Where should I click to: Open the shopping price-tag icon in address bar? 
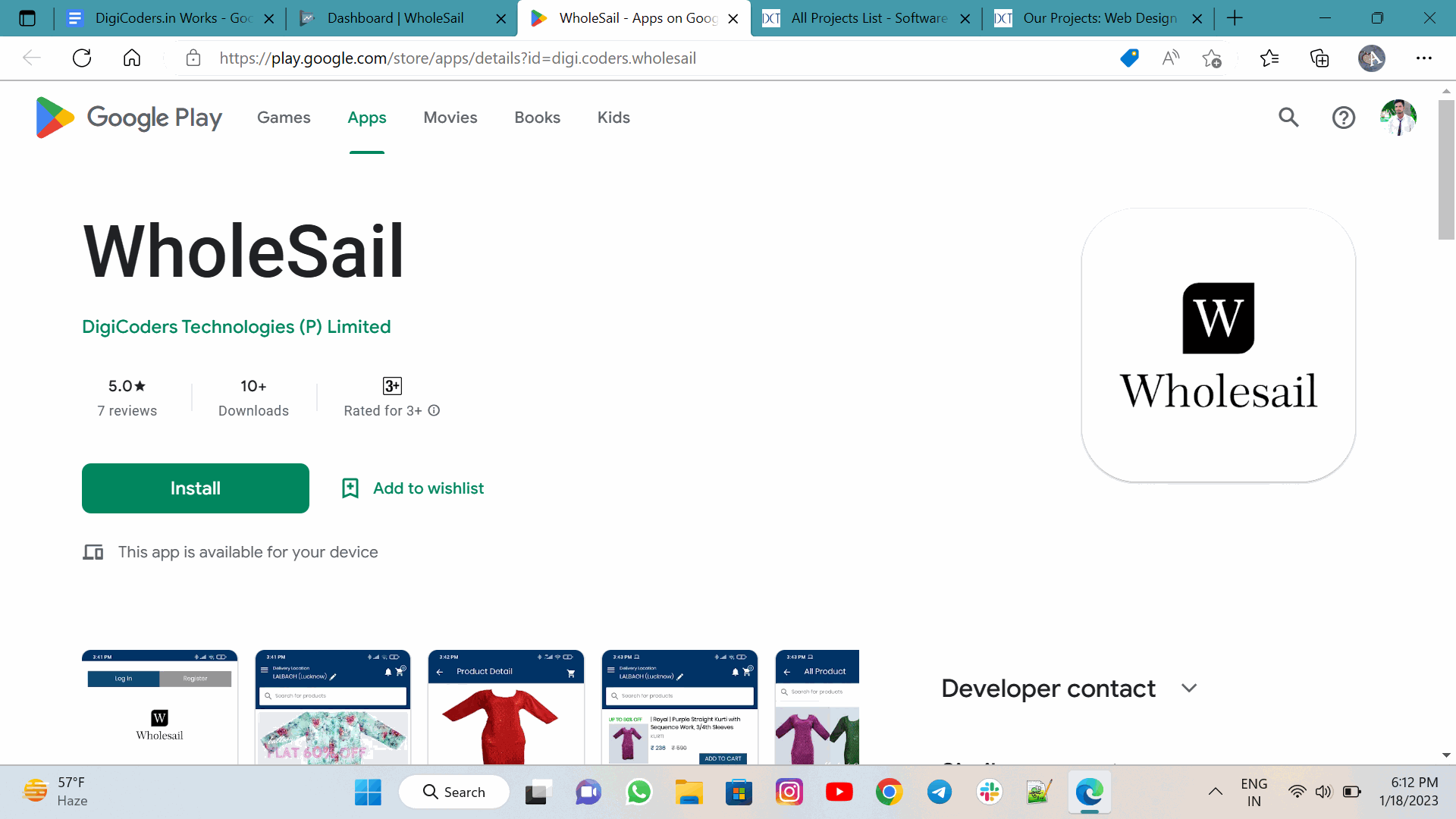pyautogui.click(x=1129, y=58)
